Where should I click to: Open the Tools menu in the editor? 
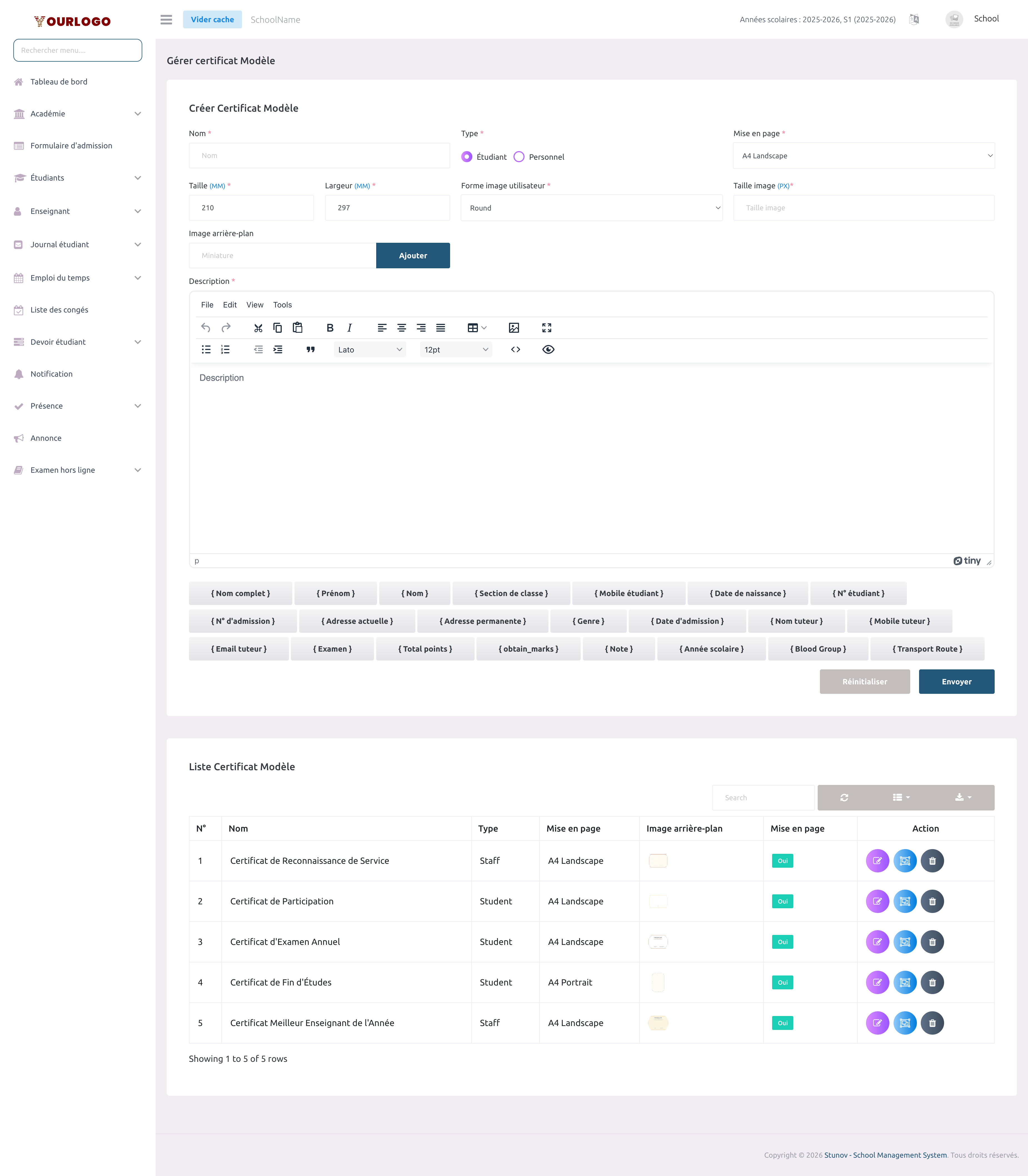tap(282, 304)
